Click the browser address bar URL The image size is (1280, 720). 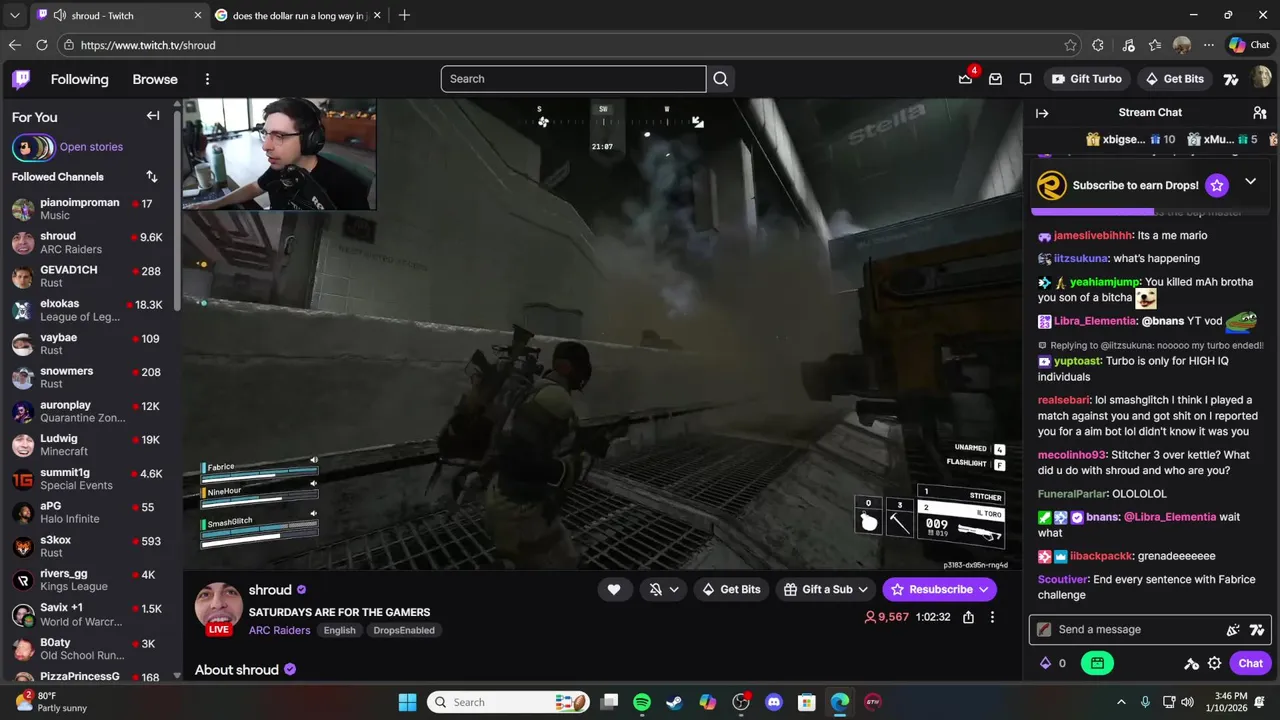coord(148,45)
